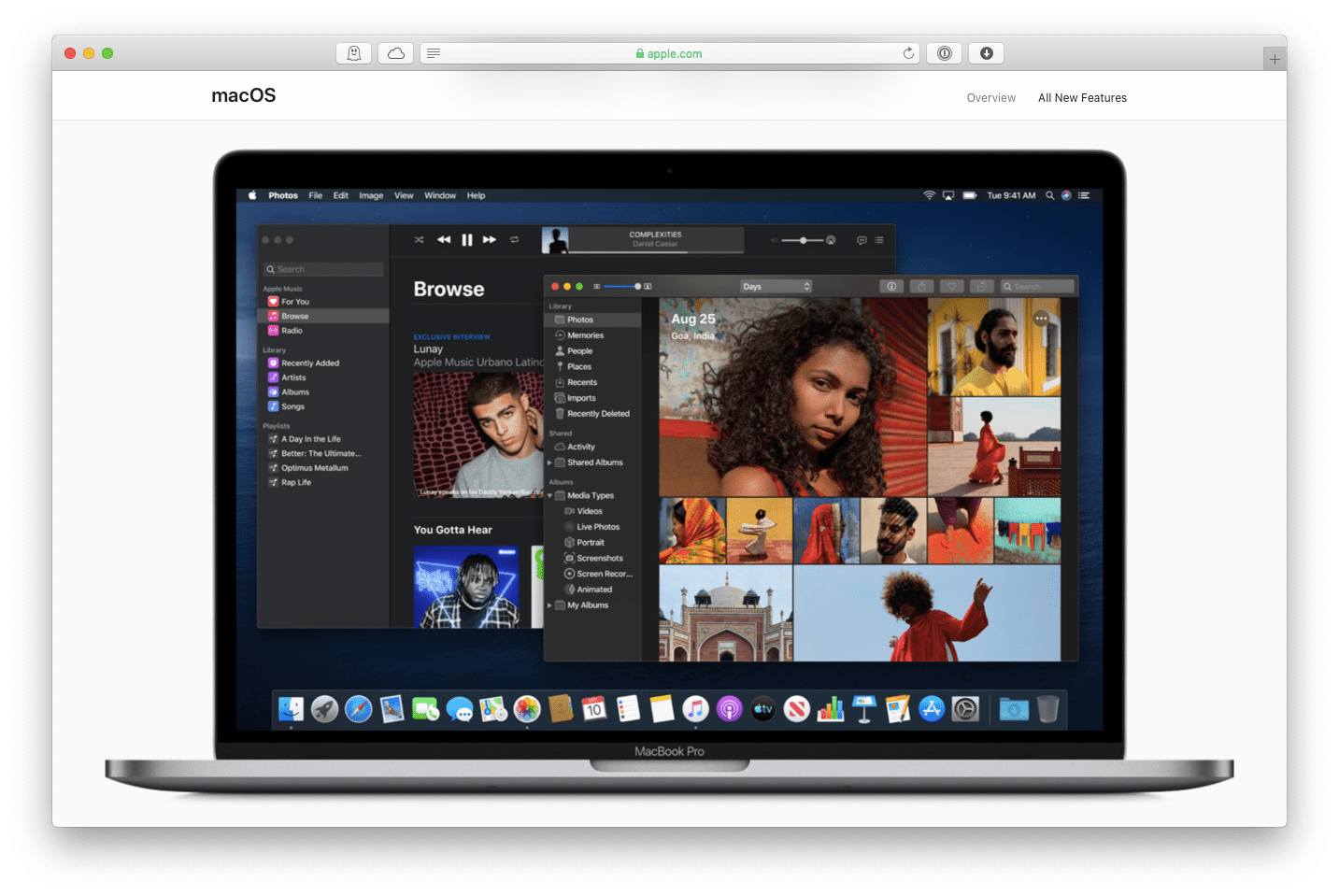The width and height of the screenshot is (1339, 896).
Task: Skip to next track in Music
Action: coord(490,240)
